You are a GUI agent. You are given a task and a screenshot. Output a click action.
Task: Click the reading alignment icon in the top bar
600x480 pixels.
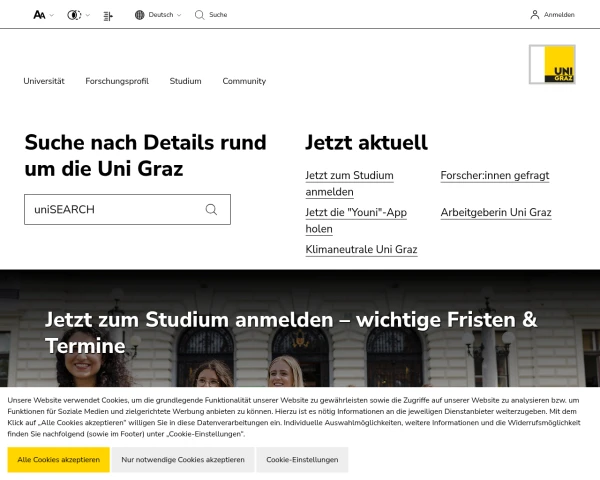point(108,16)
